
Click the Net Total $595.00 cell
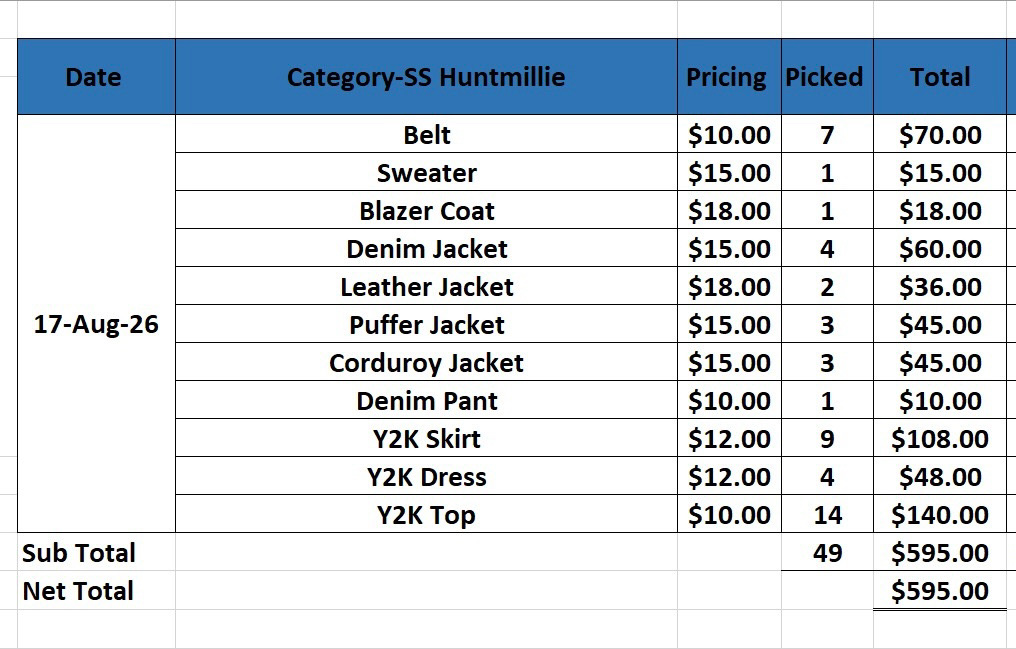940,590
